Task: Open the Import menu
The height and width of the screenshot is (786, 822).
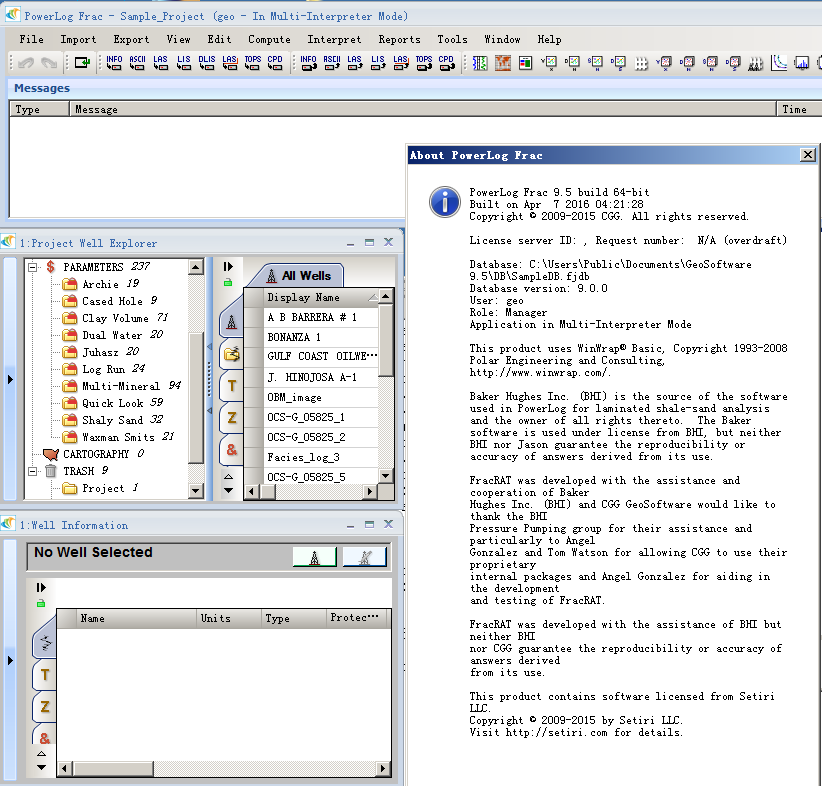Action: point(78,39)
